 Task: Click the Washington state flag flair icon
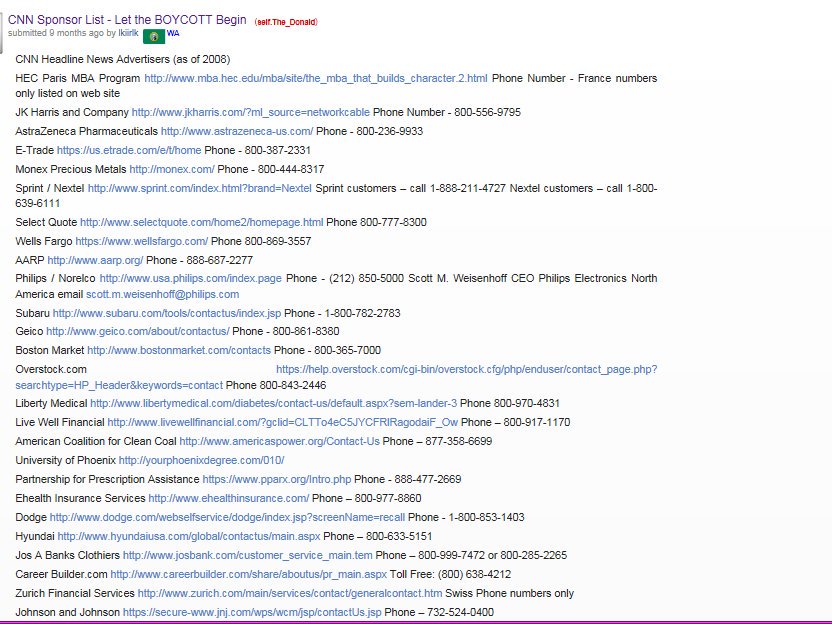154,36
